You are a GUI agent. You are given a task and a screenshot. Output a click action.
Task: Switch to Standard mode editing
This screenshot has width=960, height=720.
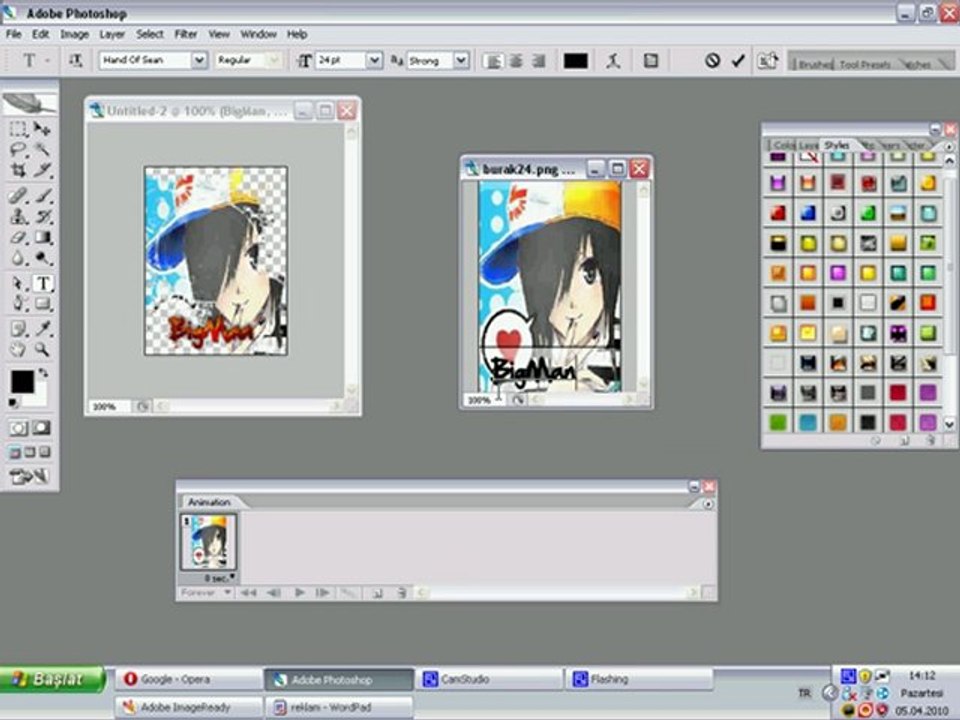point(18,428)
